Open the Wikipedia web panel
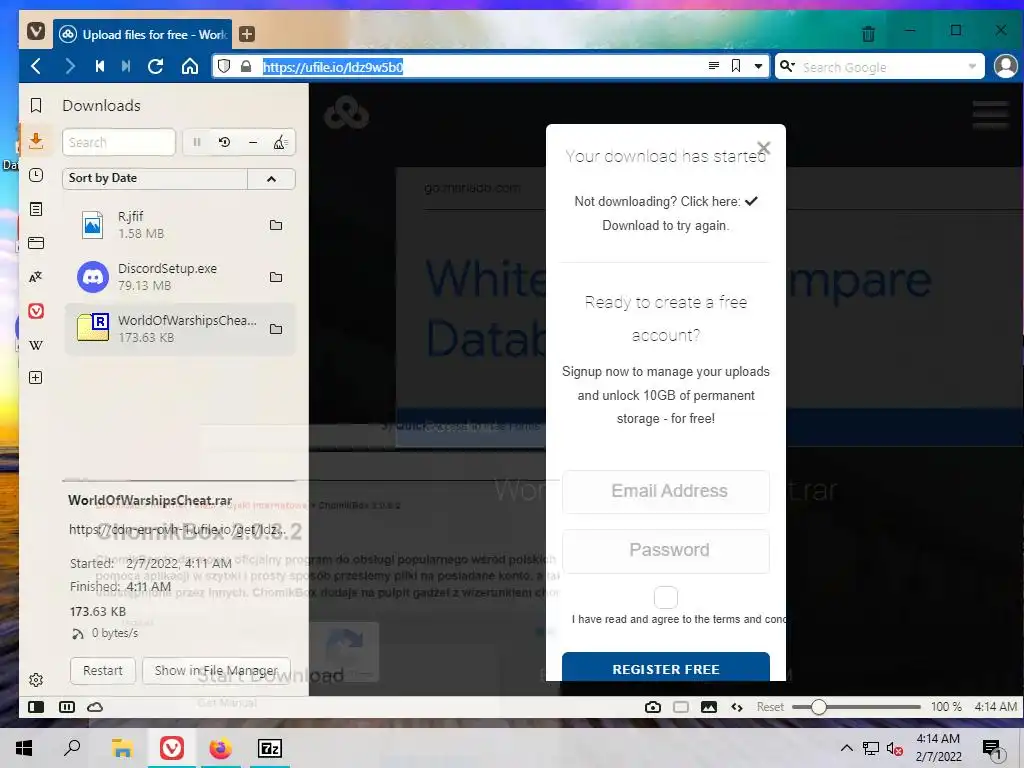 36,345
